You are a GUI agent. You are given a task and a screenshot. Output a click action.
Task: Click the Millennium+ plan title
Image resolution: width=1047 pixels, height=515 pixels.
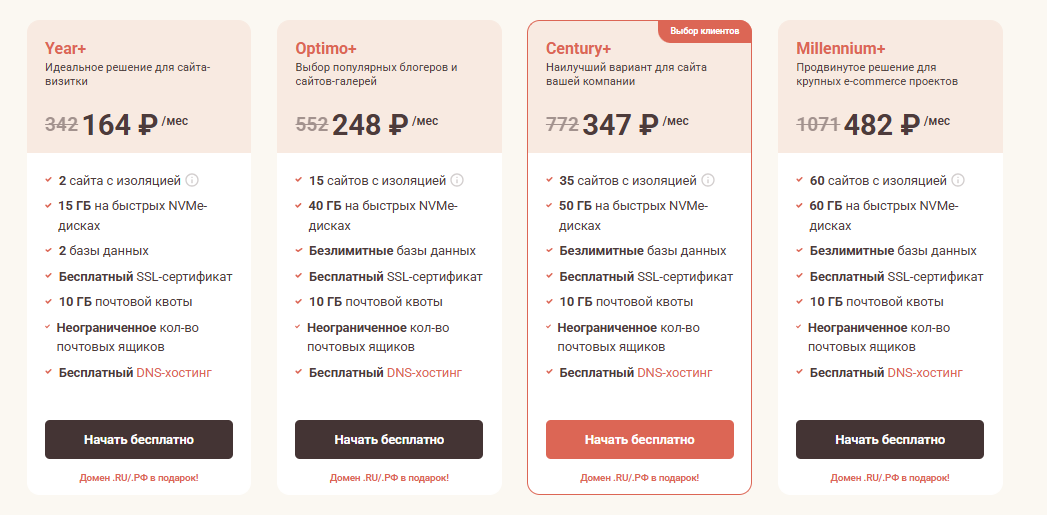841,48
